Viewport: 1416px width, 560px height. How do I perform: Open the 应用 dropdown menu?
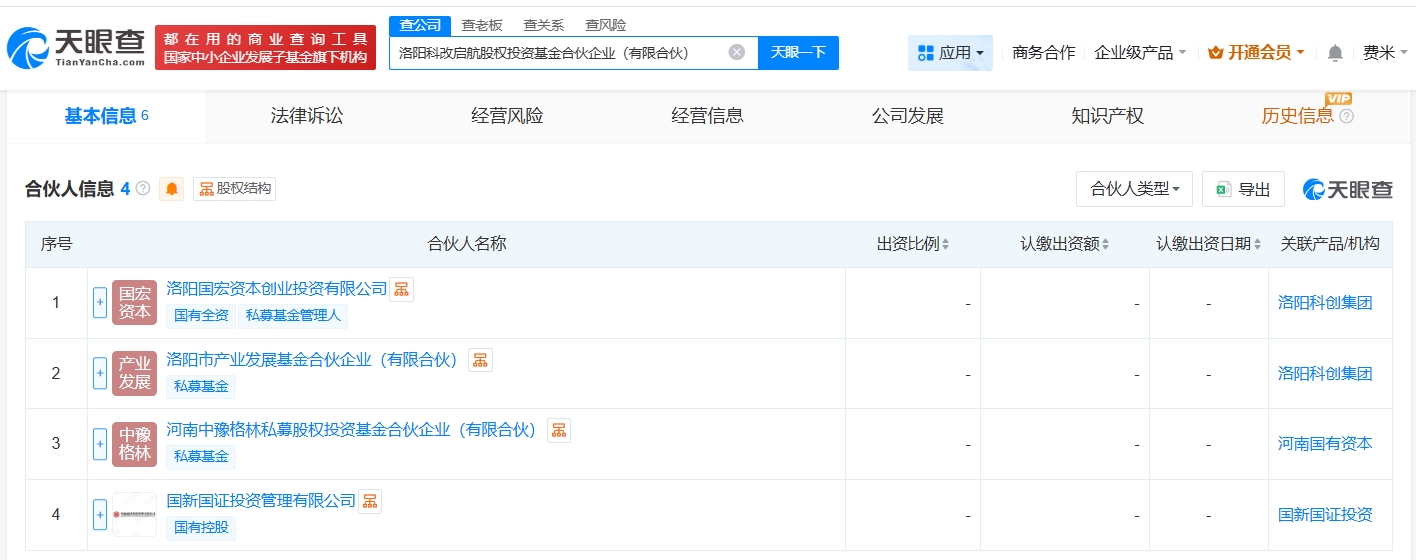click(950, 53)
